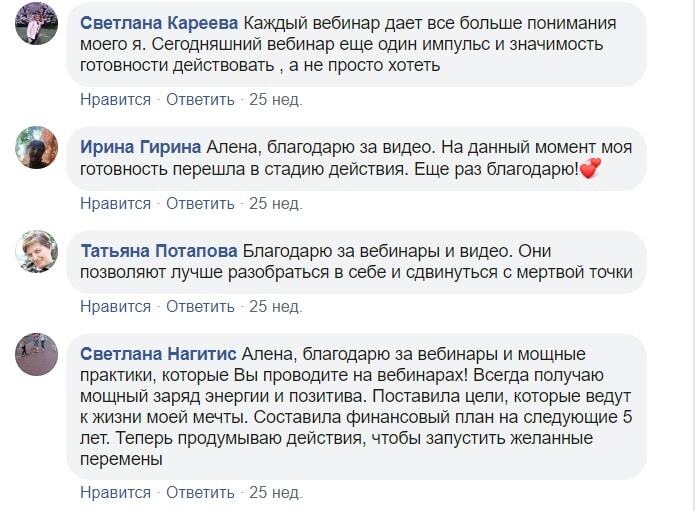Open timestamp of Татьяна Потапова's comment
695x511 pixels.
click(x=275, y=306)
